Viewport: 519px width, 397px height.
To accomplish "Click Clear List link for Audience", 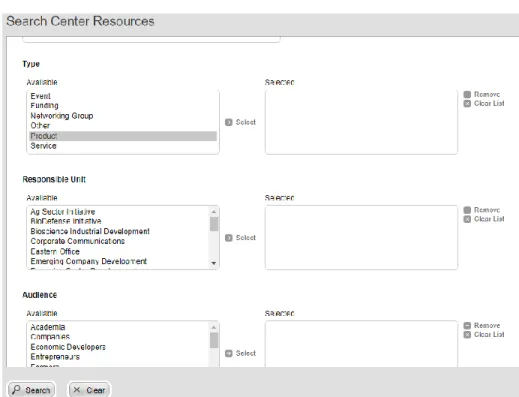I will [489, 335].
